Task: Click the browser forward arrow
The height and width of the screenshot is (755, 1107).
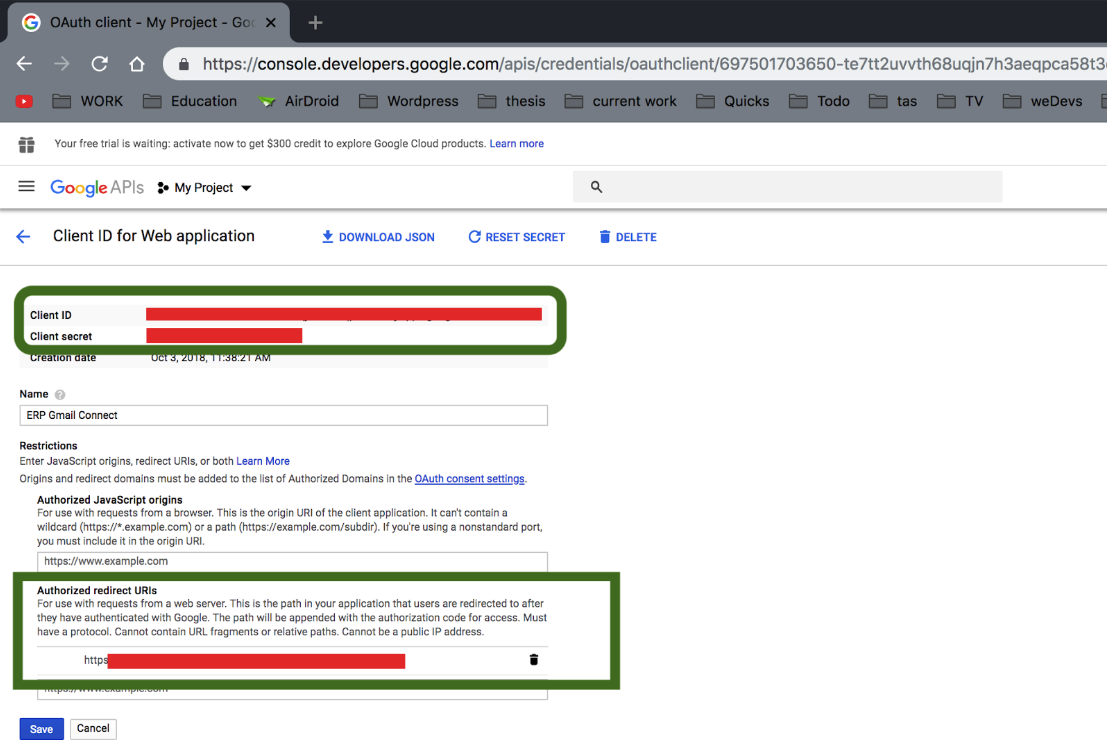Action: pyautogui.click(x=62, y=64)
